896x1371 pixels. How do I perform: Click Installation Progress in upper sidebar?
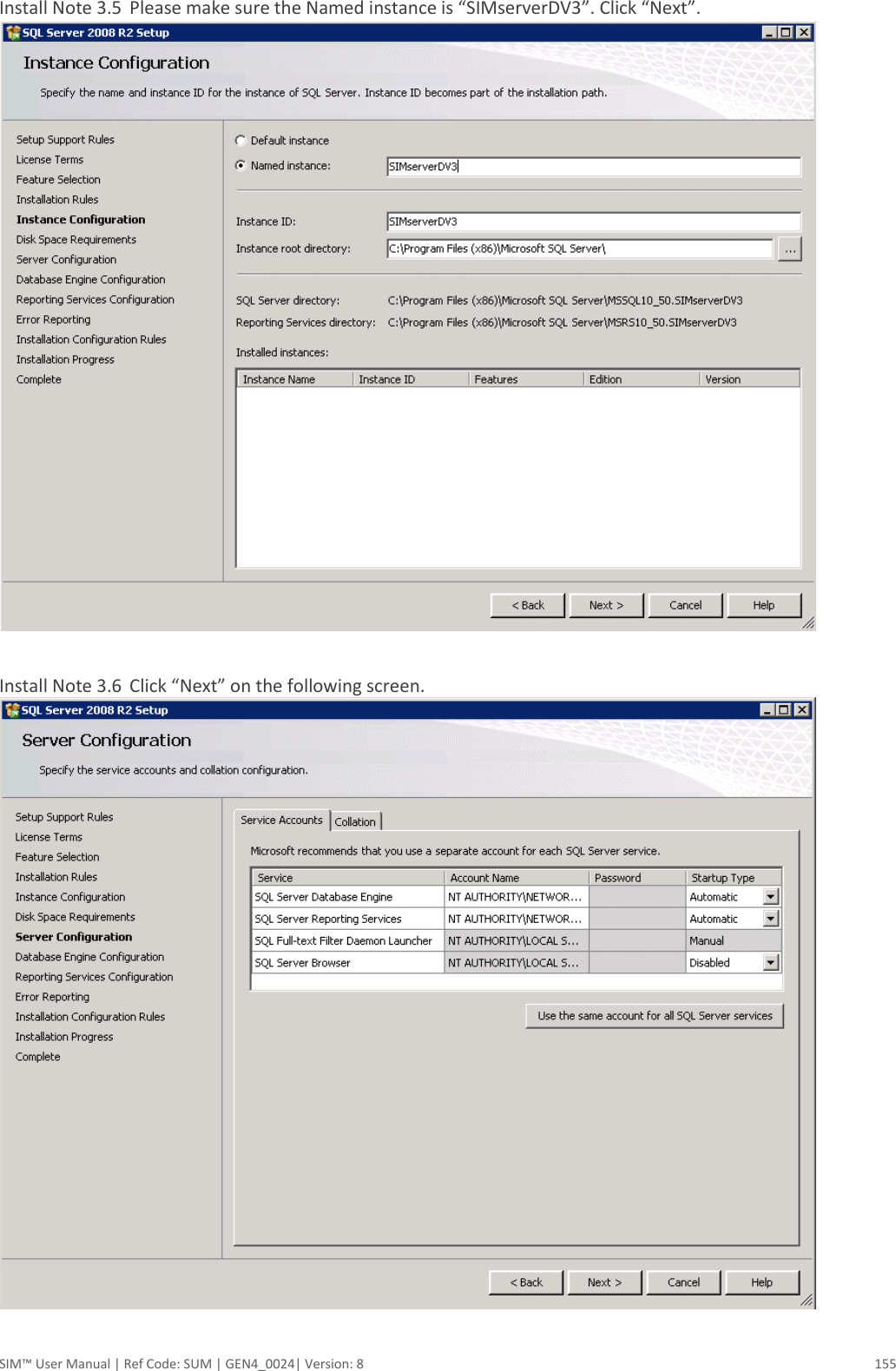[x=65, y=359]
